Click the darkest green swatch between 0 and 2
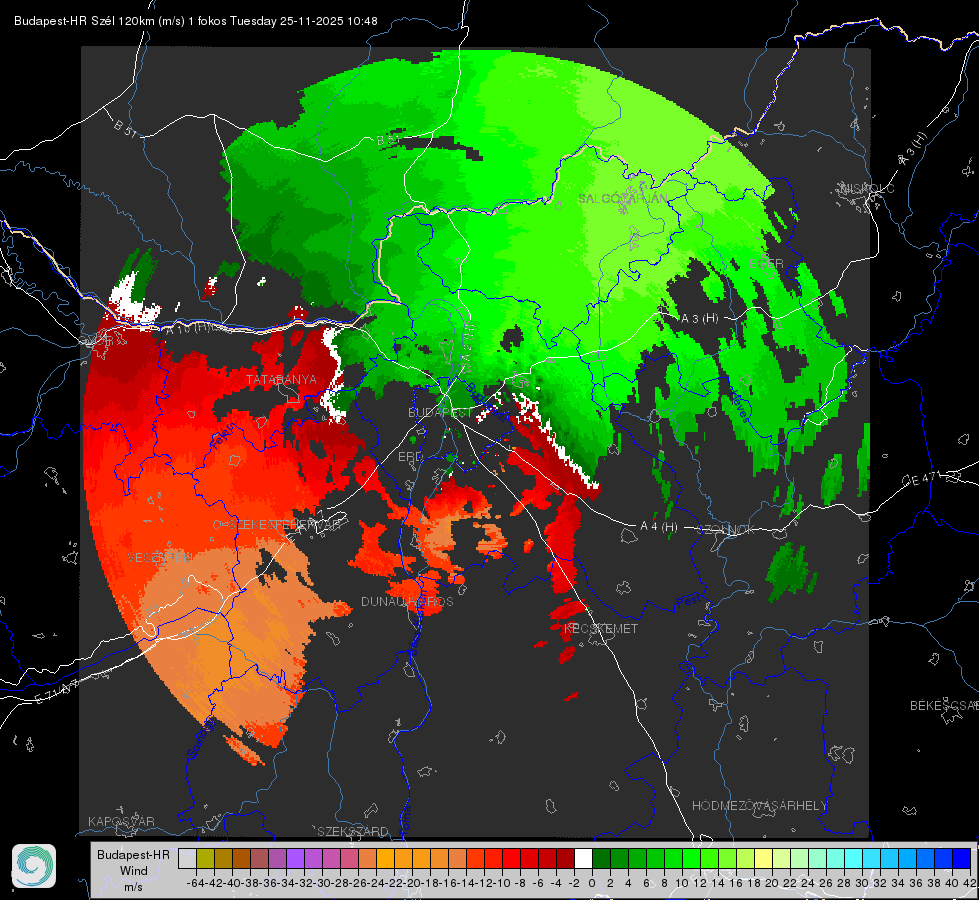 pyautogui.click(x=601, y=859)
